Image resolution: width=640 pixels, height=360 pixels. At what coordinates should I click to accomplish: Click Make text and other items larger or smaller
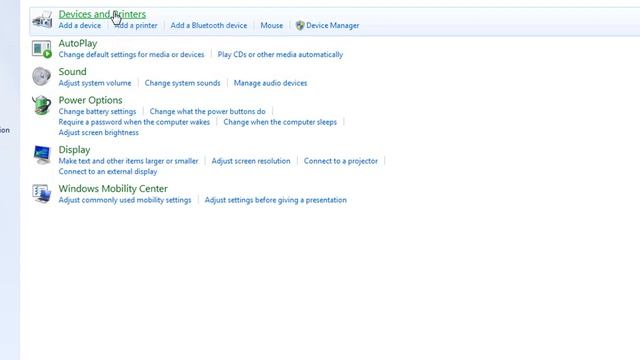[128, 161]
